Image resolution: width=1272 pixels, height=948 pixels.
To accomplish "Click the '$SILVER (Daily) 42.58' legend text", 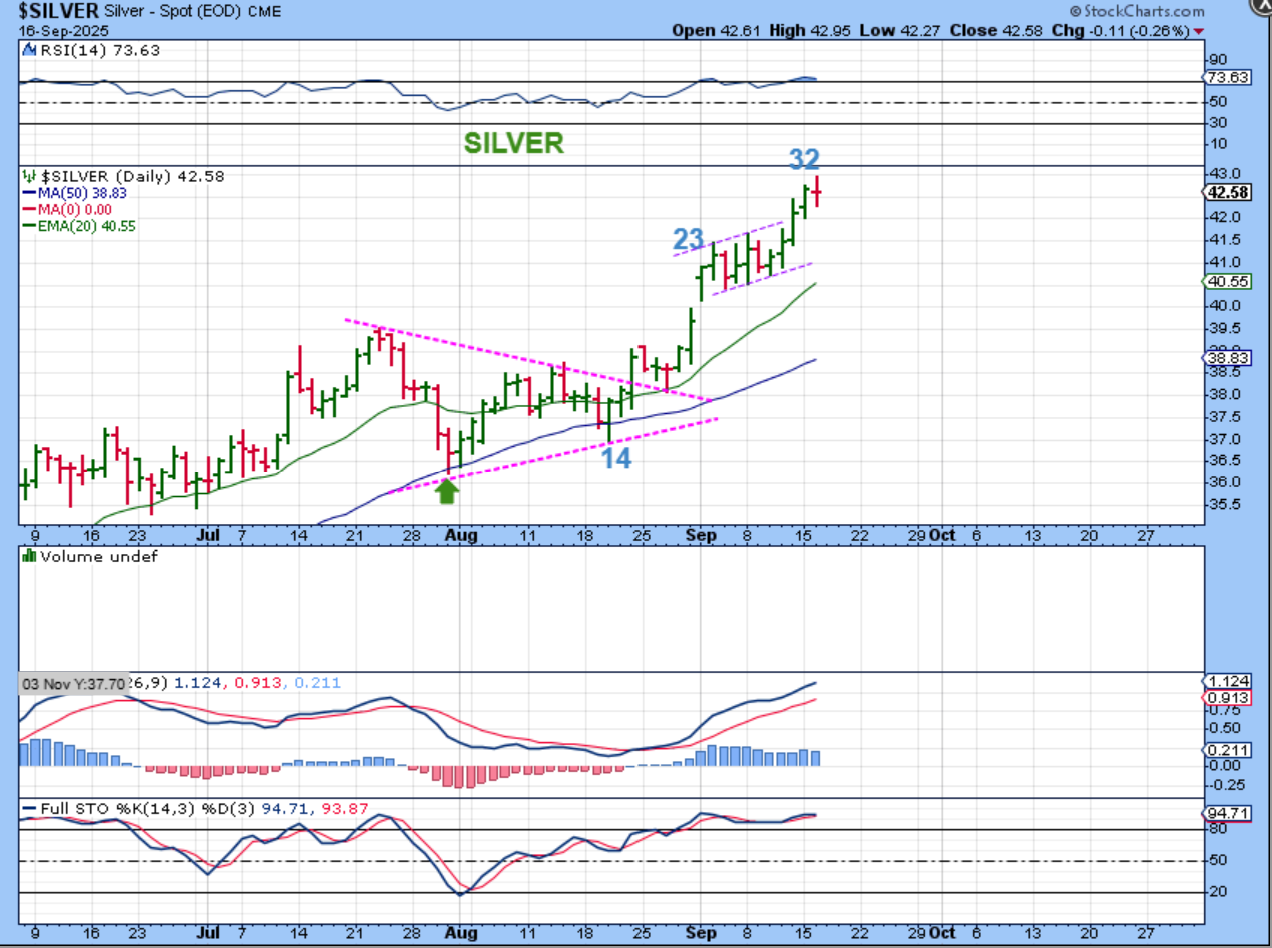I will pyautogui.click(x=131, y=176).
